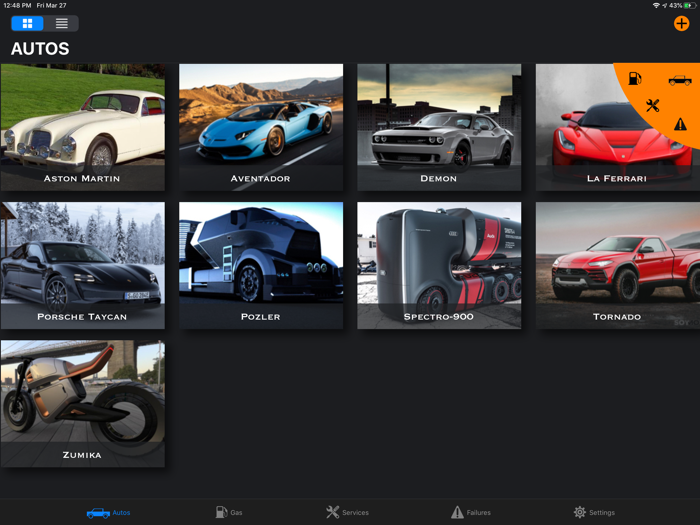Switch to the Failures tab
Viewport: 700px width, 525px height.
[x=471, y=512]
